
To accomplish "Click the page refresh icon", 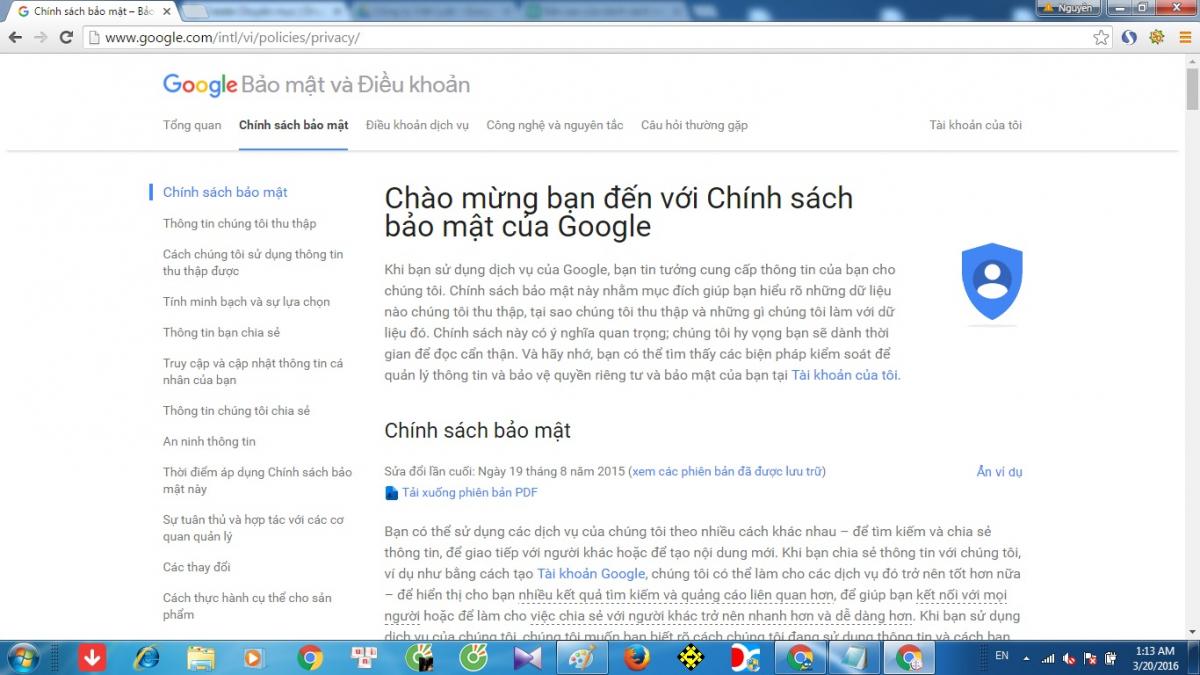I will [x=66, y=36].
